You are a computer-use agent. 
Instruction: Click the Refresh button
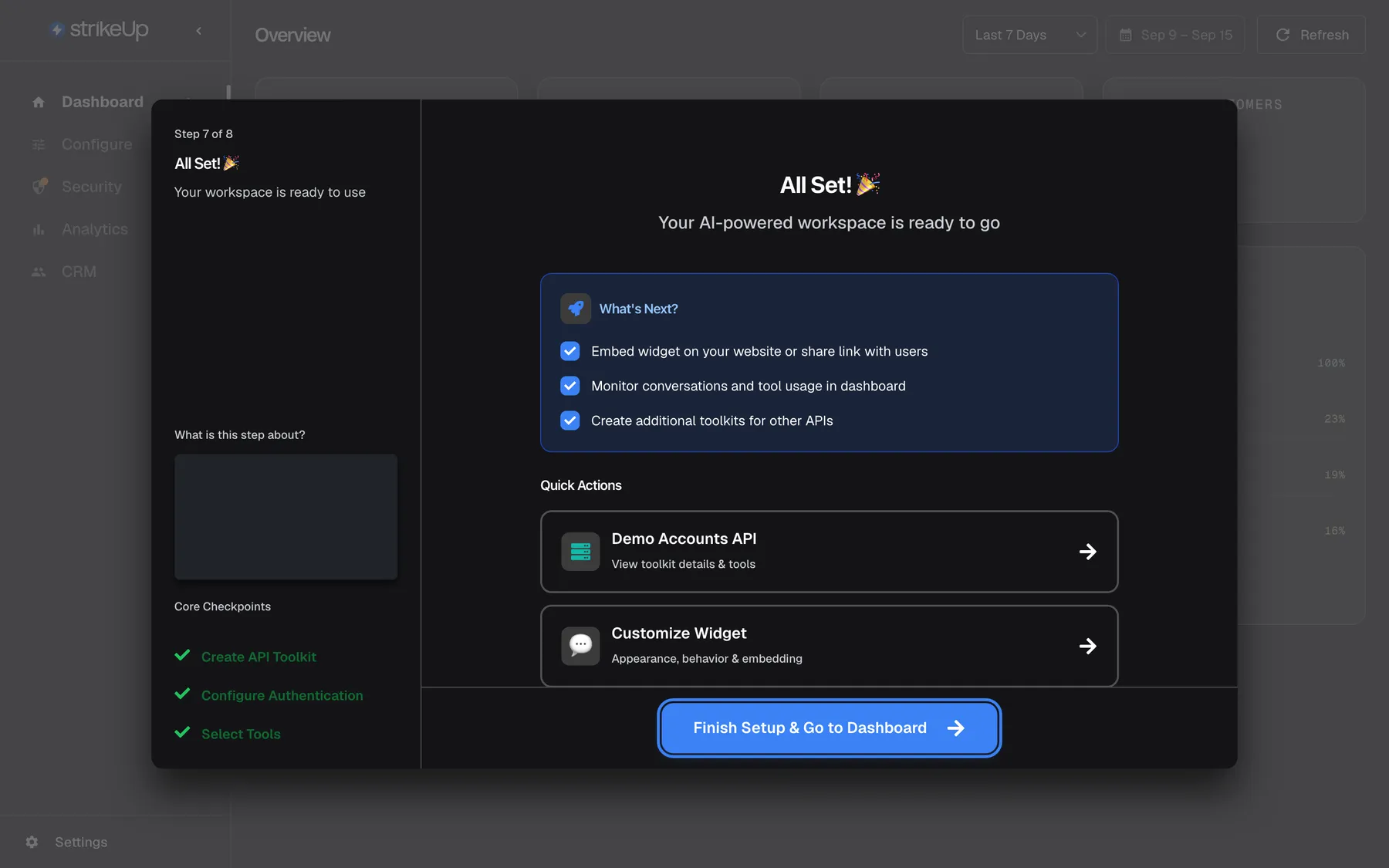click(1311, 35)
